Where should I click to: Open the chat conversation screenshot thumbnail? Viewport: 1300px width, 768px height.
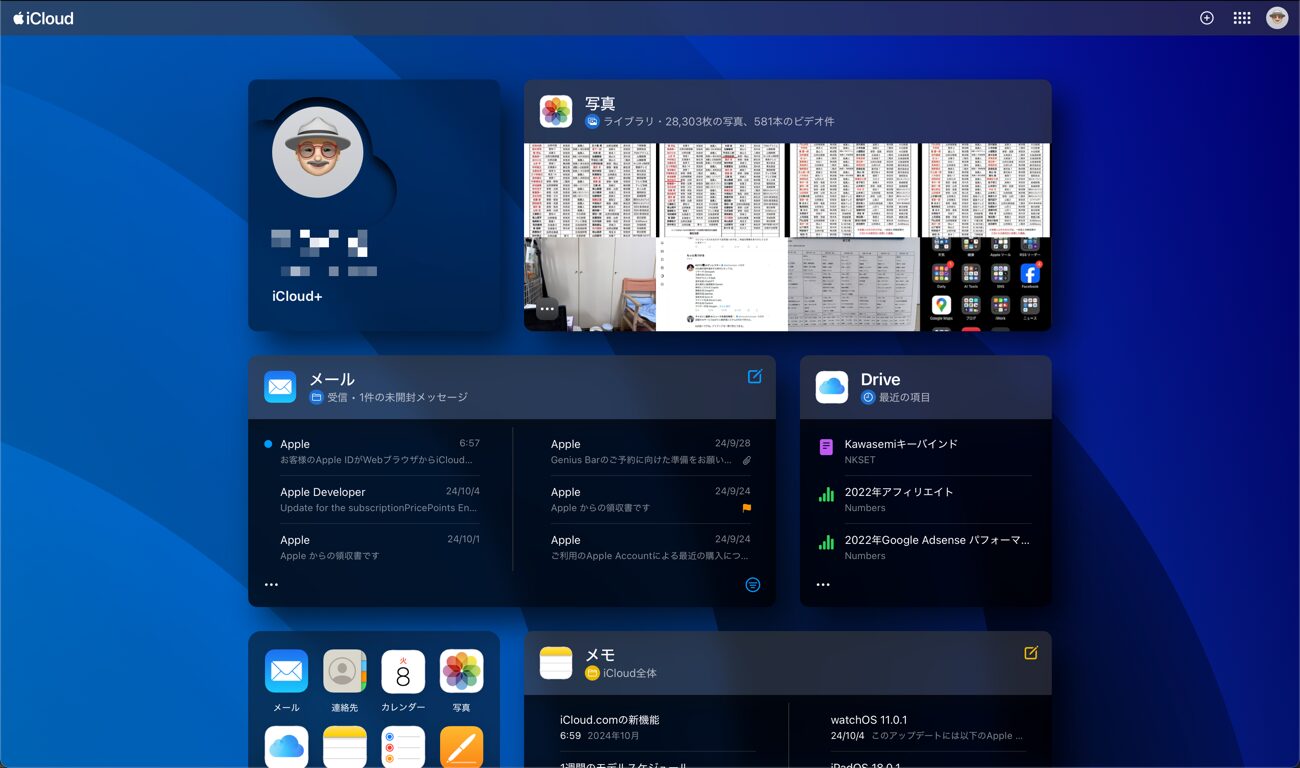(722, 284)
